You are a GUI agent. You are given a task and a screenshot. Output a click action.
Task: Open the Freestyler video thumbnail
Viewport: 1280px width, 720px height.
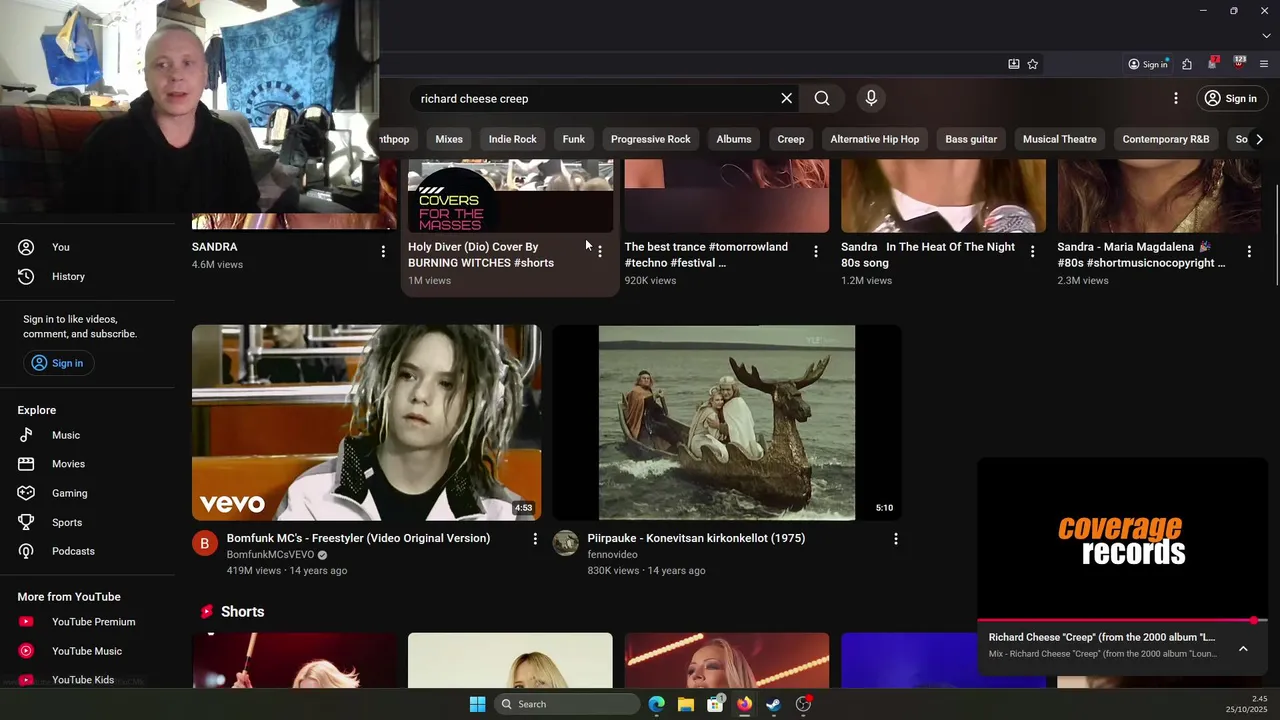(367, 422)
